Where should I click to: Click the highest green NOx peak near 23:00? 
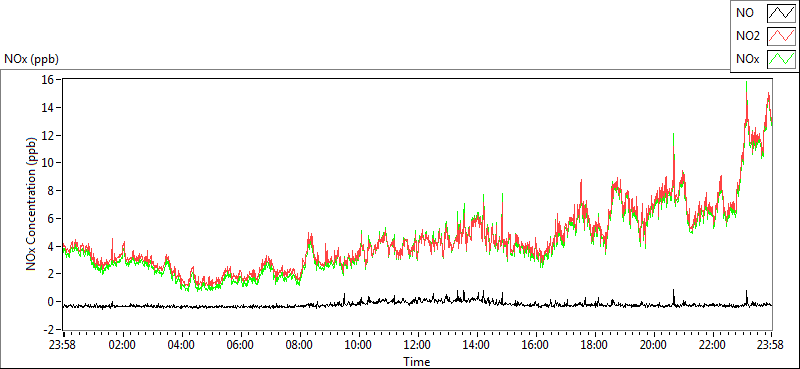746,82
